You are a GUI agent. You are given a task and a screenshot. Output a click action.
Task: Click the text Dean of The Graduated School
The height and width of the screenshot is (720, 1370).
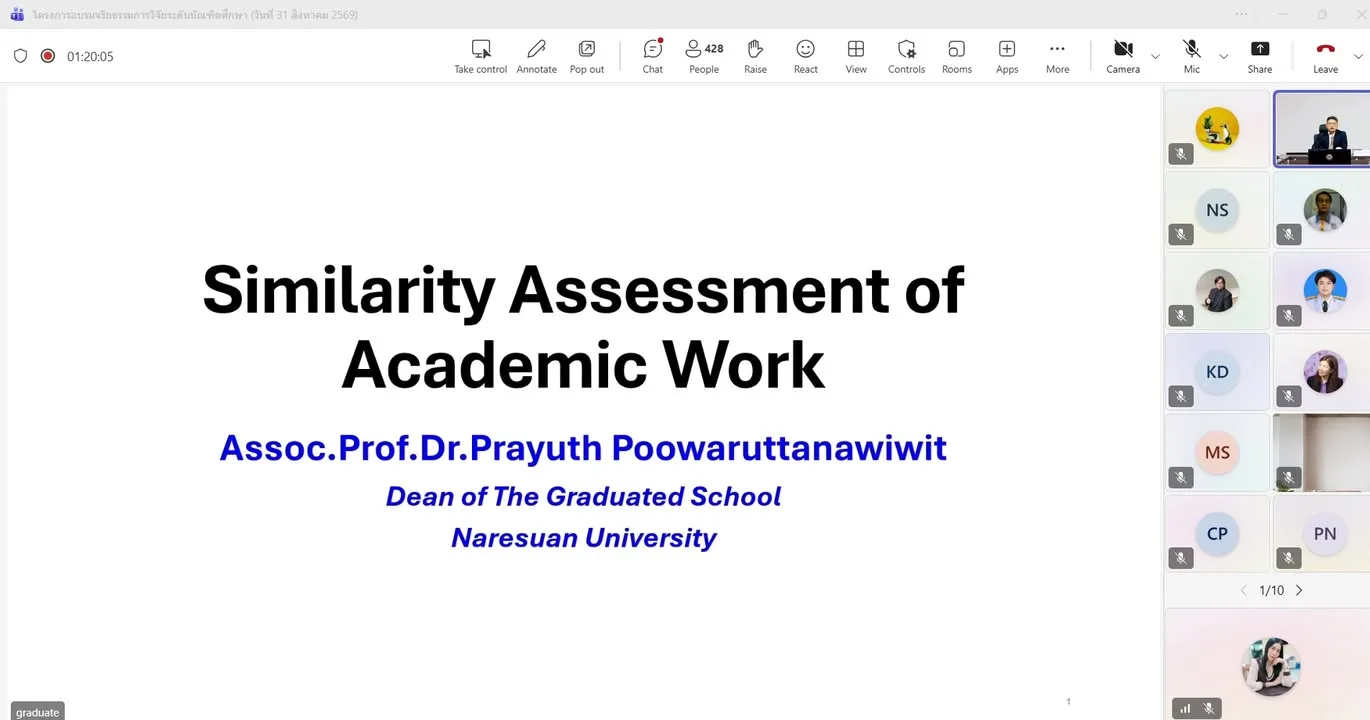tap(583, 496)
